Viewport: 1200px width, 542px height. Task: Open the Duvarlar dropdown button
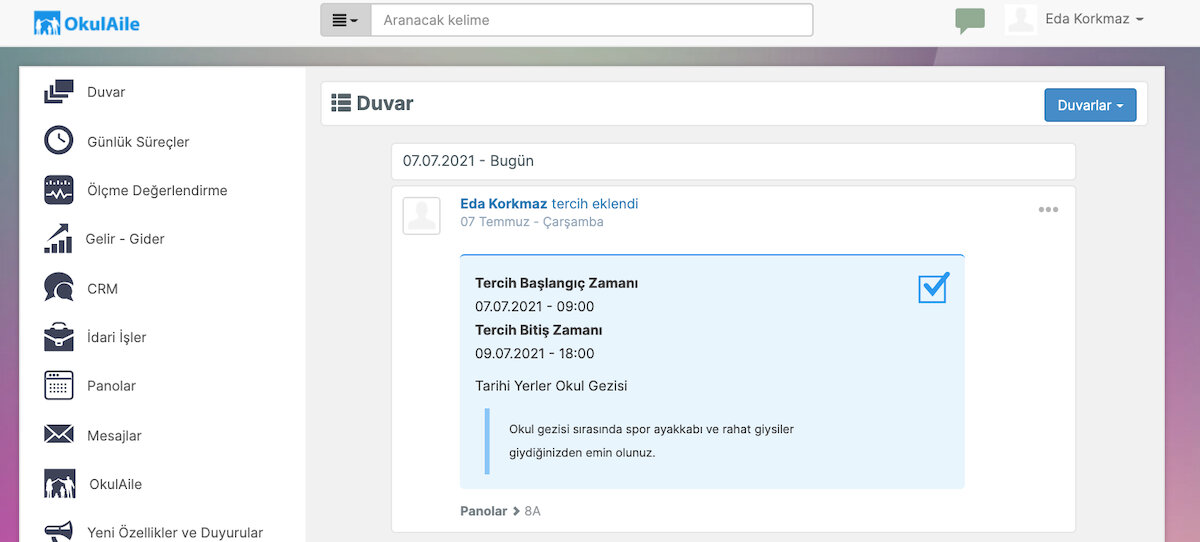[1090, 105]
